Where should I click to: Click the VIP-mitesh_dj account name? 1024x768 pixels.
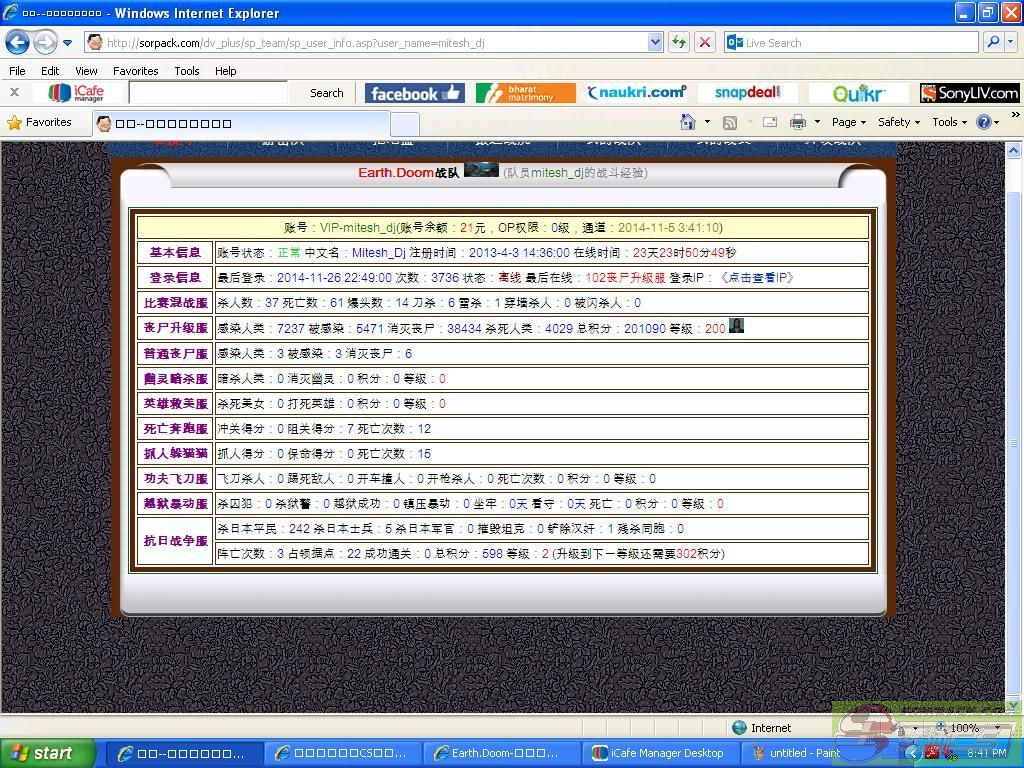[x=358, y=228]
